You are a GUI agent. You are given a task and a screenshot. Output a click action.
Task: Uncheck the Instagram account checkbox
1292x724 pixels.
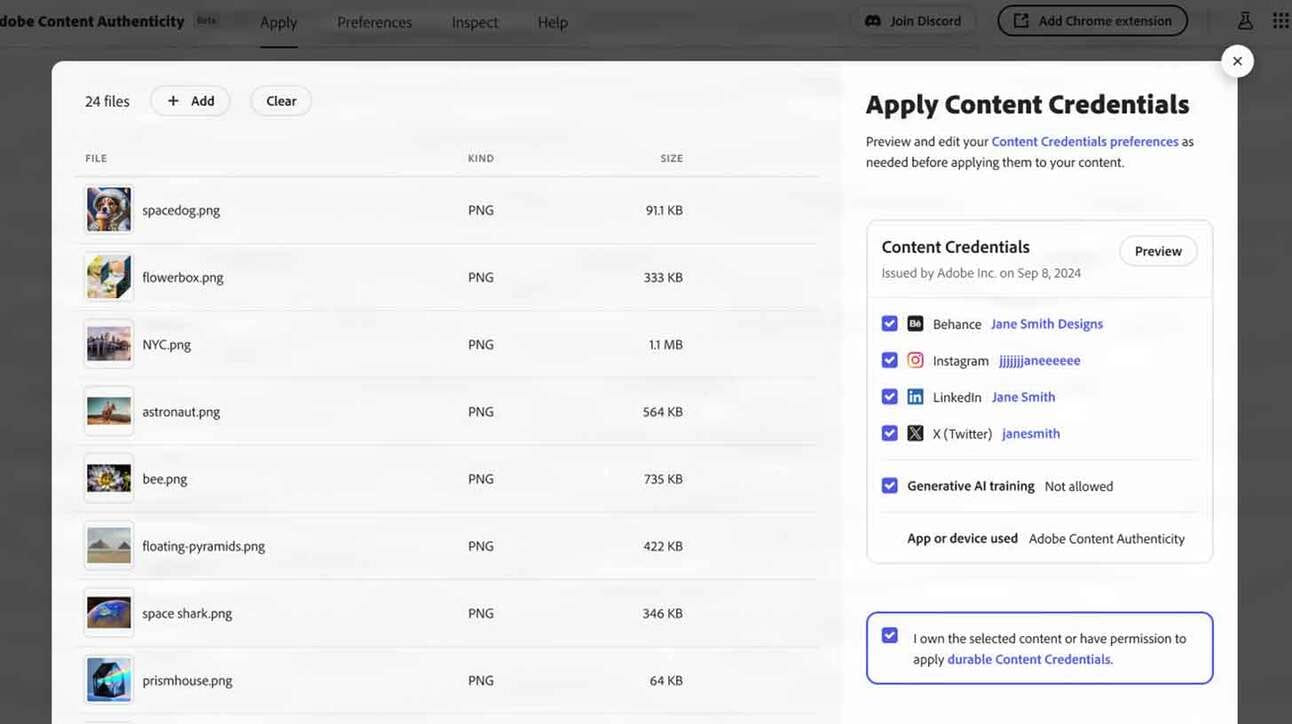(x=889, y=360)
